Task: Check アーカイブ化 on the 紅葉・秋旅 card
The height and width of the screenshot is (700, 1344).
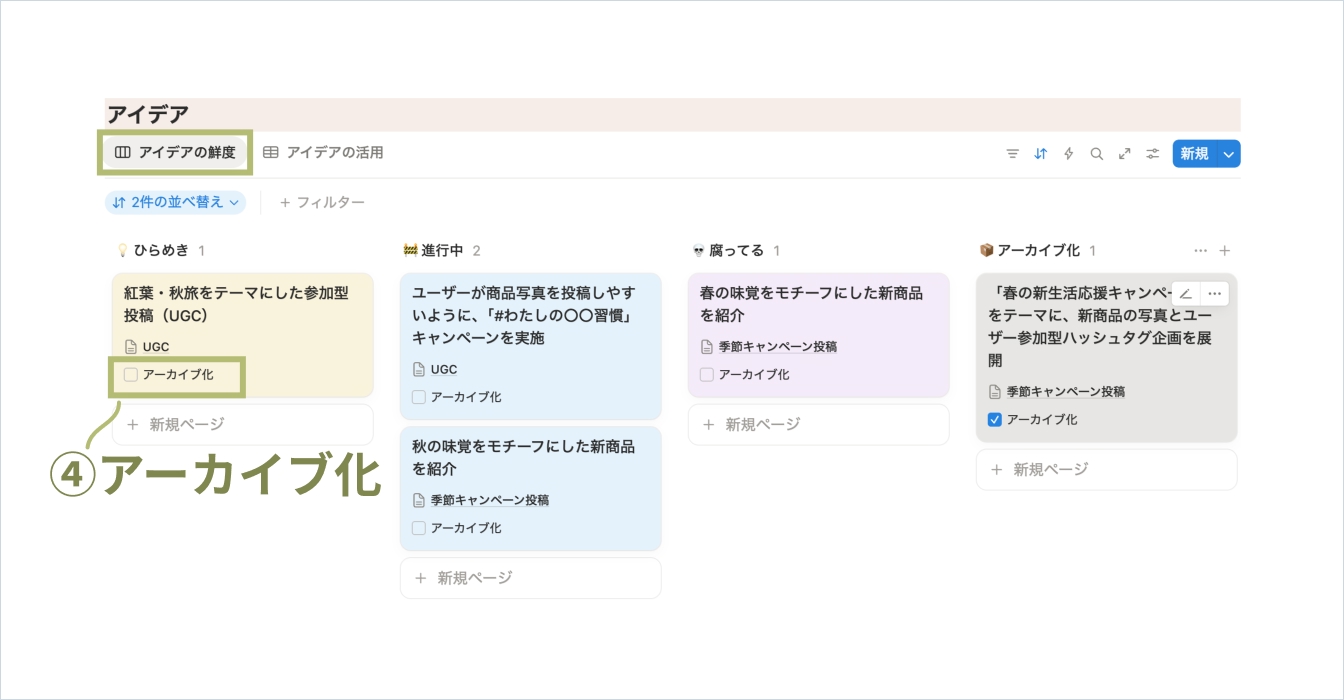Action: click(131, 375)
